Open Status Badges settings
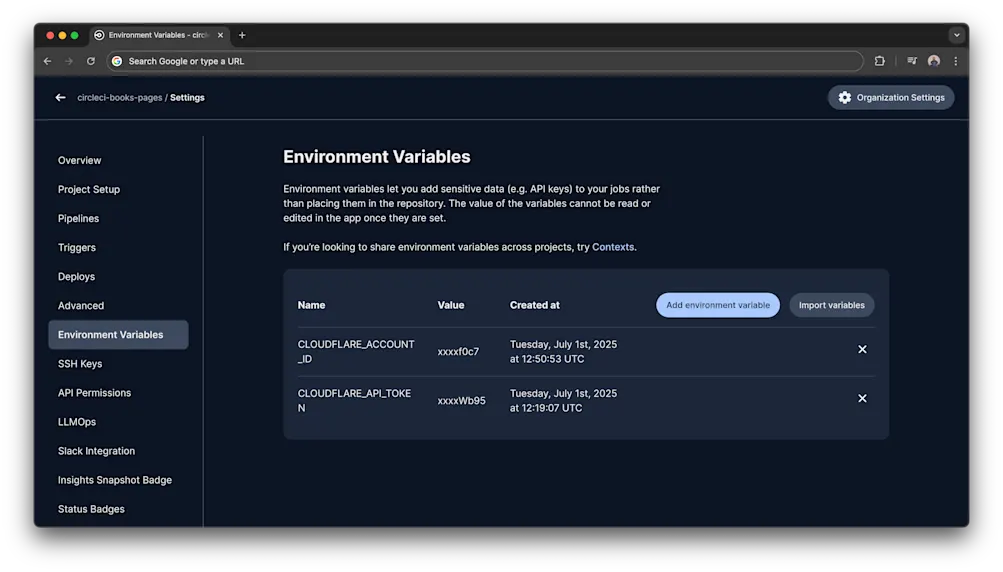1003x572 pixels. (91, 509)
